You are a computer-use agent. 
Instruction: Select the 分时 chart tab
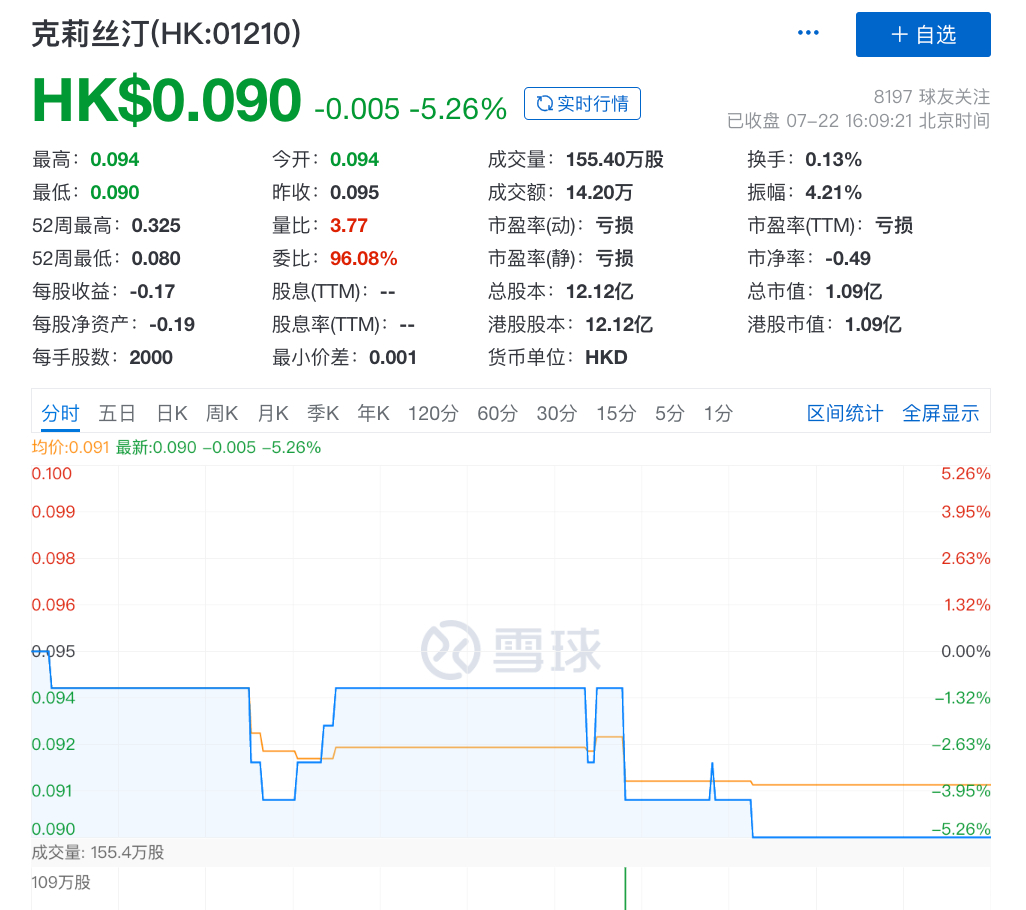coord(60,413)
